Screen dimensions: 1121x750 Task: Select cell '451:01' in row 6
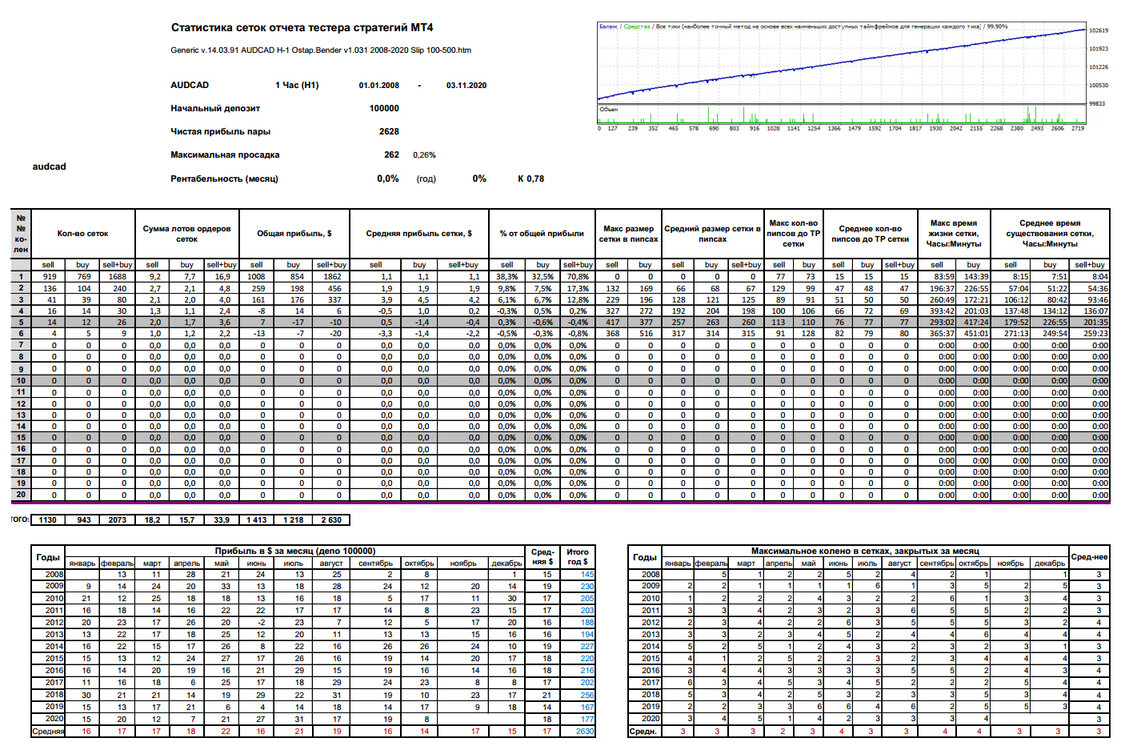pyautogui.click(x=974, y=334)
